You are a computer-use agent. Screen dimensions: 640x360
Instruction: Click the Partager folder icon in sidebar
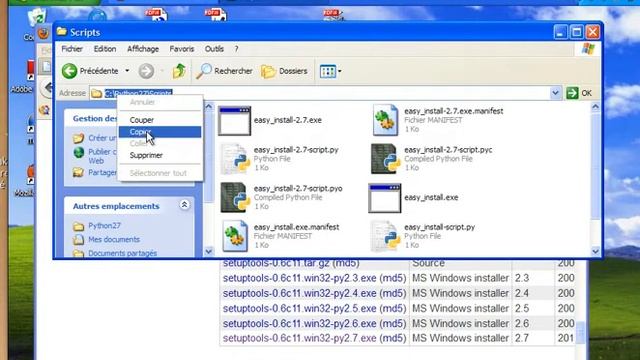[x=78, y=172]
